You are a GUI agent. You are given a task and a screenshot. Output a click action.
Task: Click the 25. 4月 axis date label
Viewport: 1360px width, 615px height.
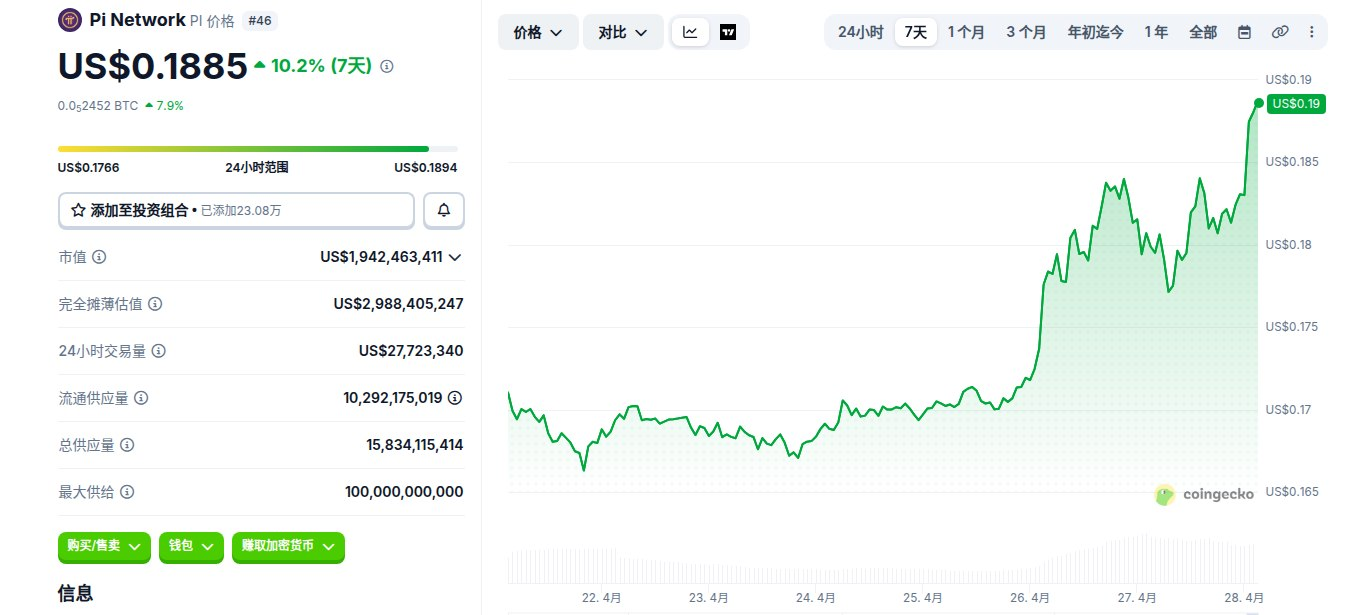click(923, 598)
